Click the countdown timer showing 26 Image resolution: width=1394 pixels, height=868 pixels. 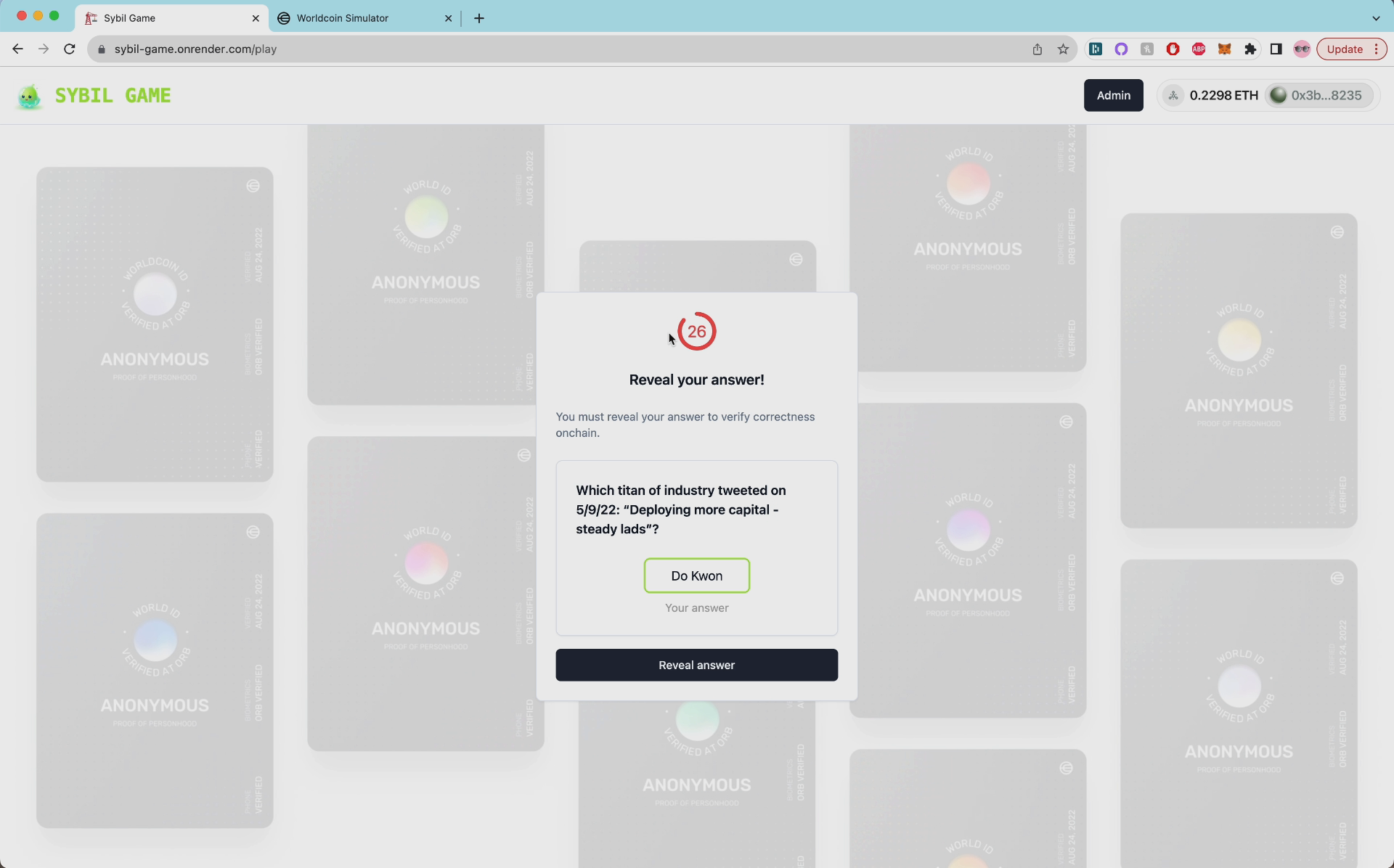click(696, 332)
